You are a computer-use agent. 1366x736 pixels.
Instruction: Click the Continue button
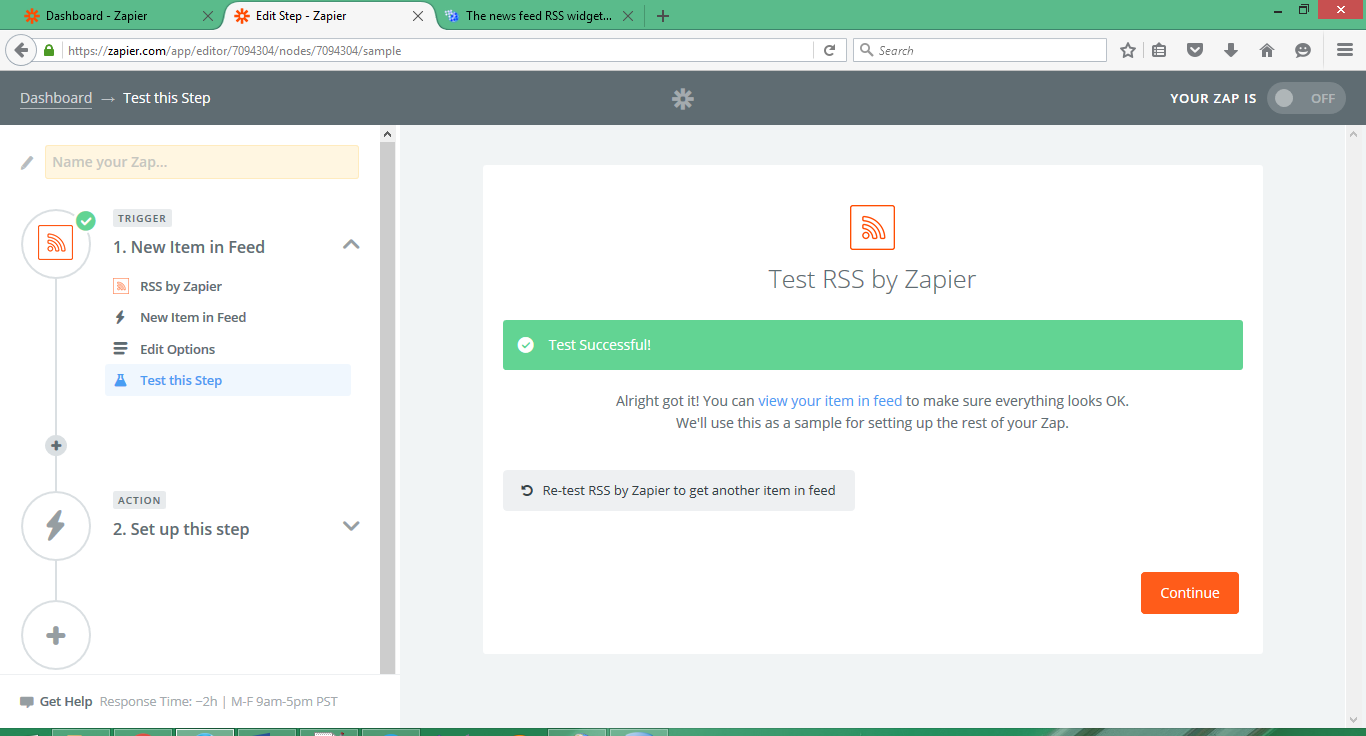pyautogui.click(x=1190, y=593)
